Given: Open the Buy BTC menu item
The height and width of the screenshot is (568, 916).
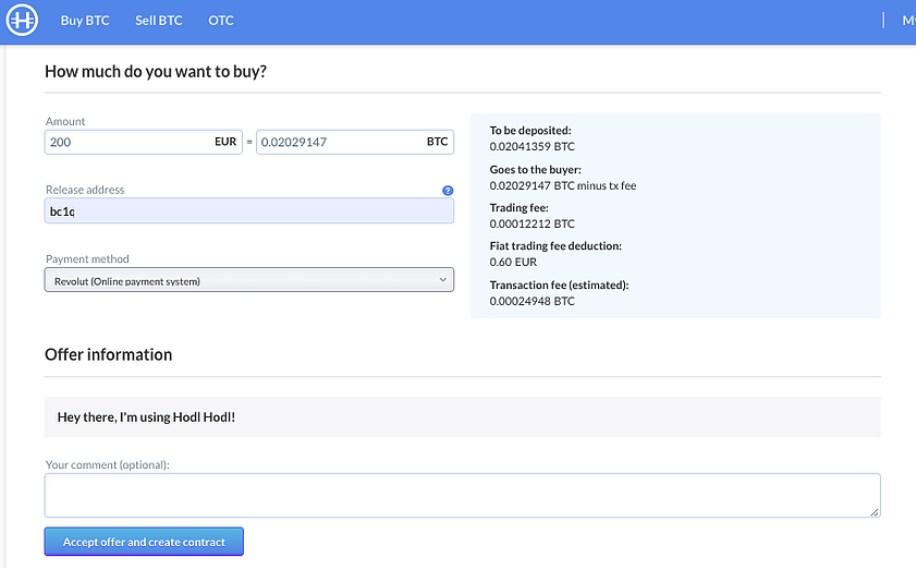Looking at the screenshot, I should pyautogui.click(x=85, y=20).
